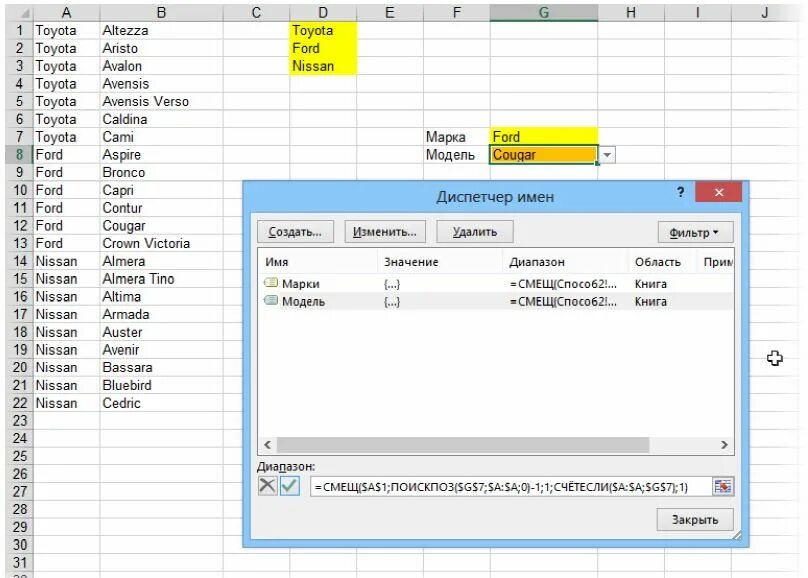This screenshot has width=808, height=578.
Task: Select the Модель name icon
Action: click(x=271, y=300)
